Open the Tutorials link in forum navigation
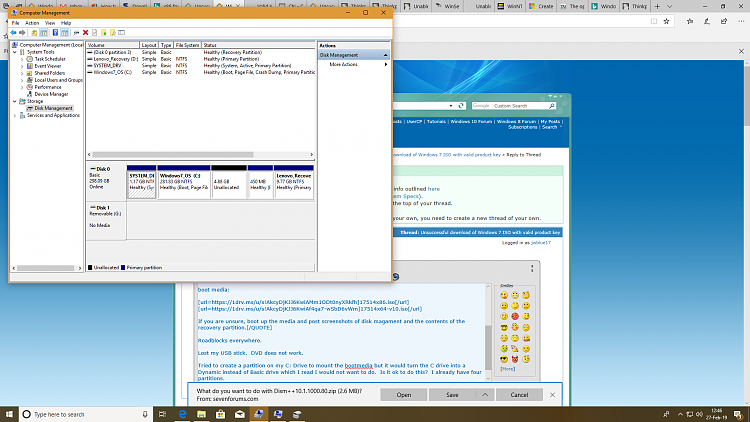This screenshot has height=422, width=750. (x=436, y=122)
